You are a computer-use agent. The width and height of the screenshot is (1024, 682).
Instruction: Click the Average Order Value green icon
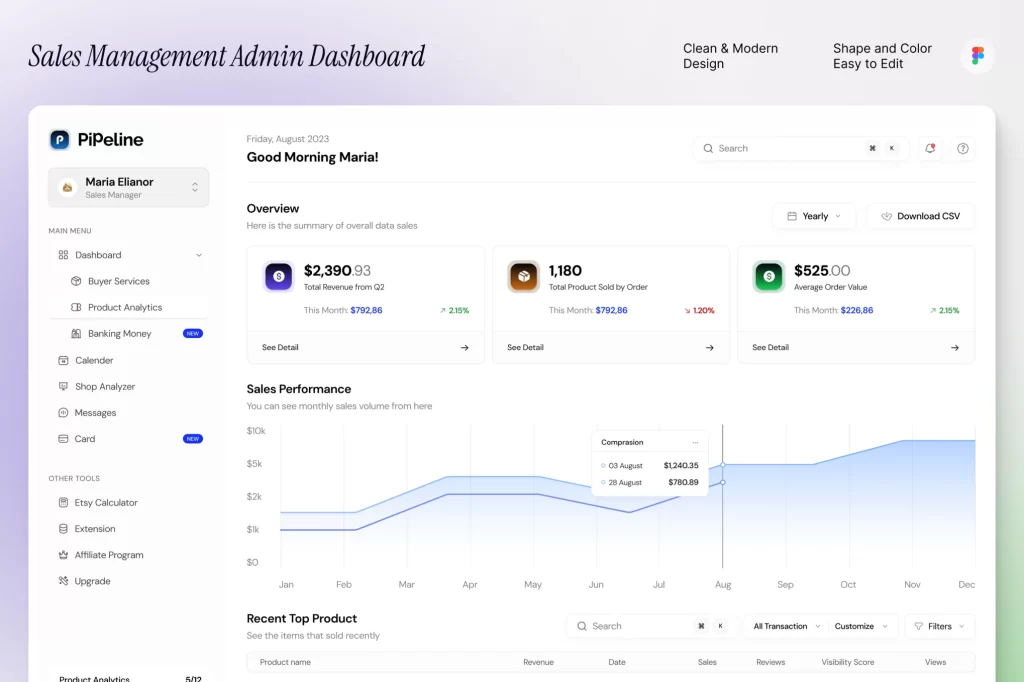(x=769, y=277)
